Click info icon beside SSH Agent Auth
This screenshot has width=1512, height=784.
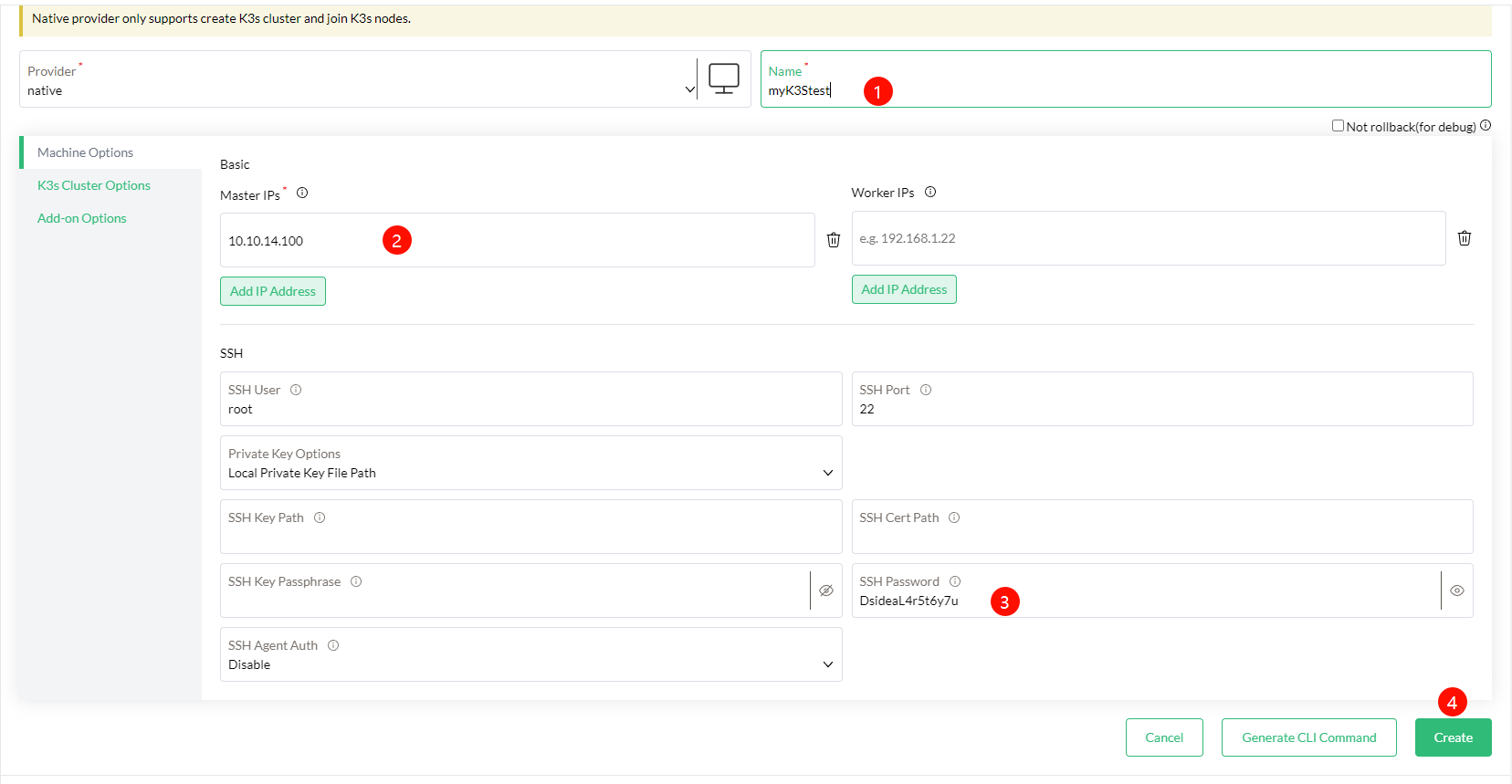point(333,645)
